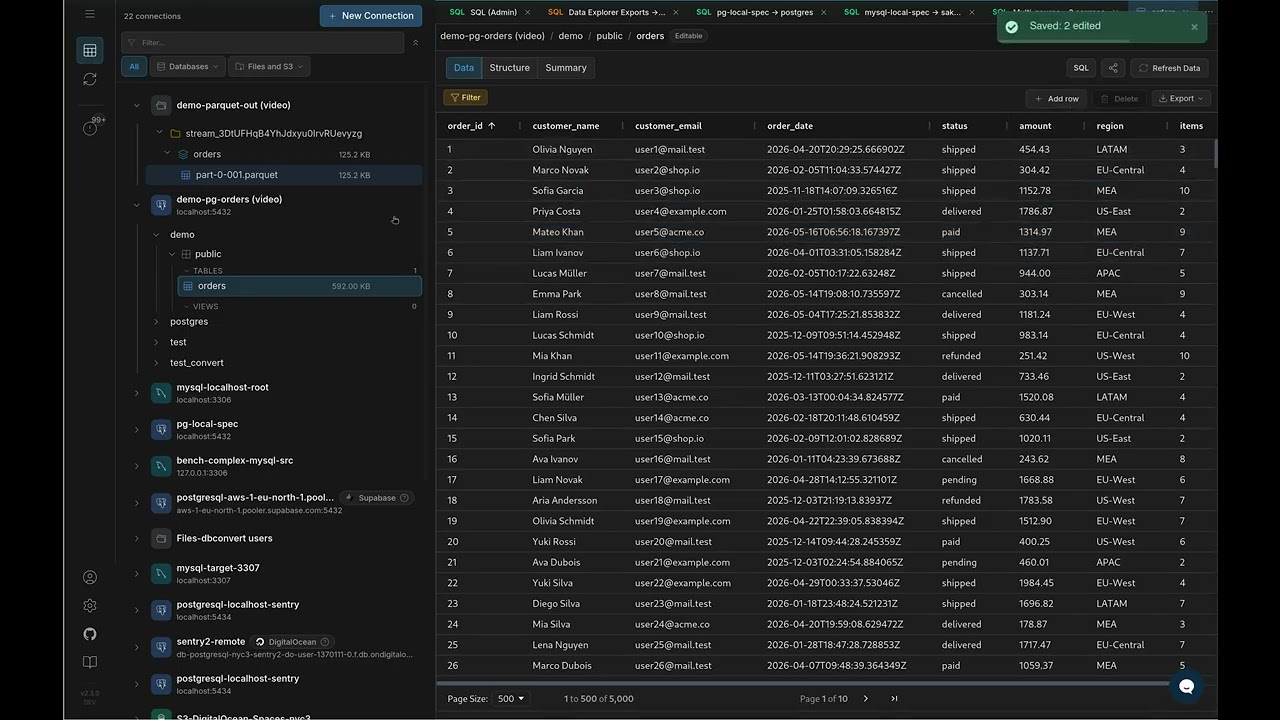This screenshot has width=1280, height=720.
Task: Open the documentation book icon
Action: pyautogui.click(x=90, y=662)
